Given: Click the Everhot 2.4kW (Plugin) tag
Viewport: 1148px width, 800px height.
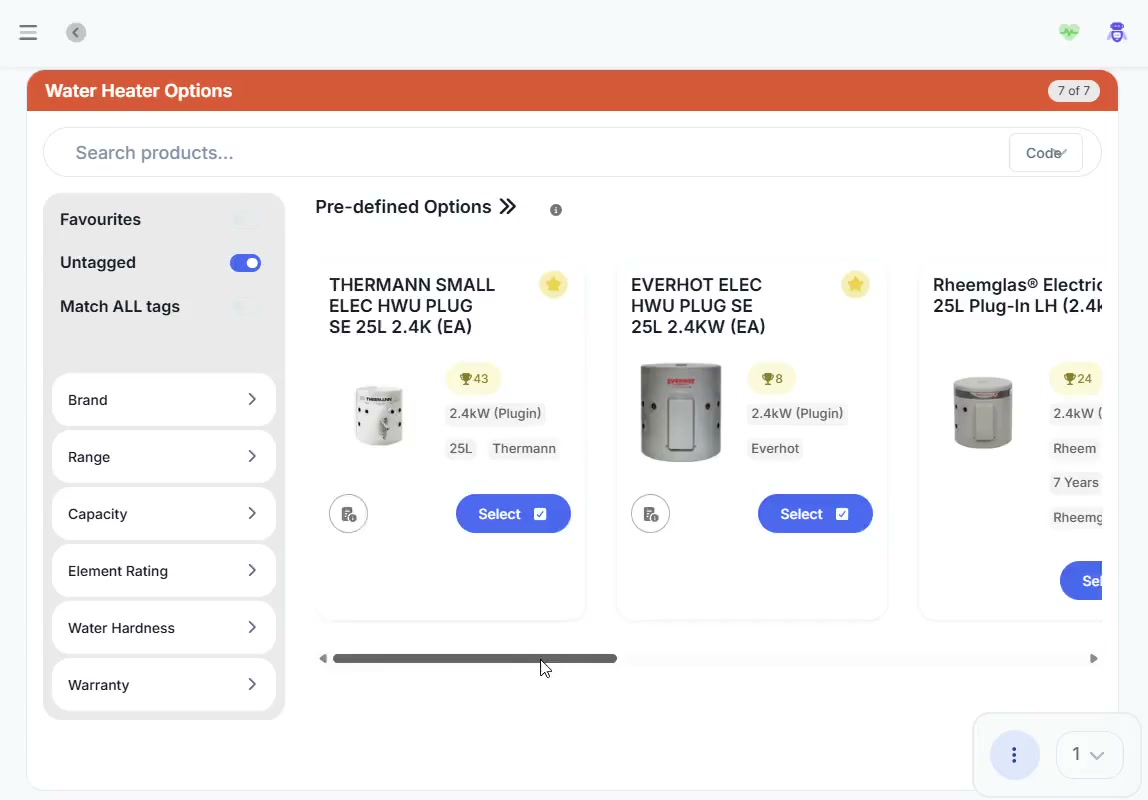Looking at the screenshot, I should point(797,414).
